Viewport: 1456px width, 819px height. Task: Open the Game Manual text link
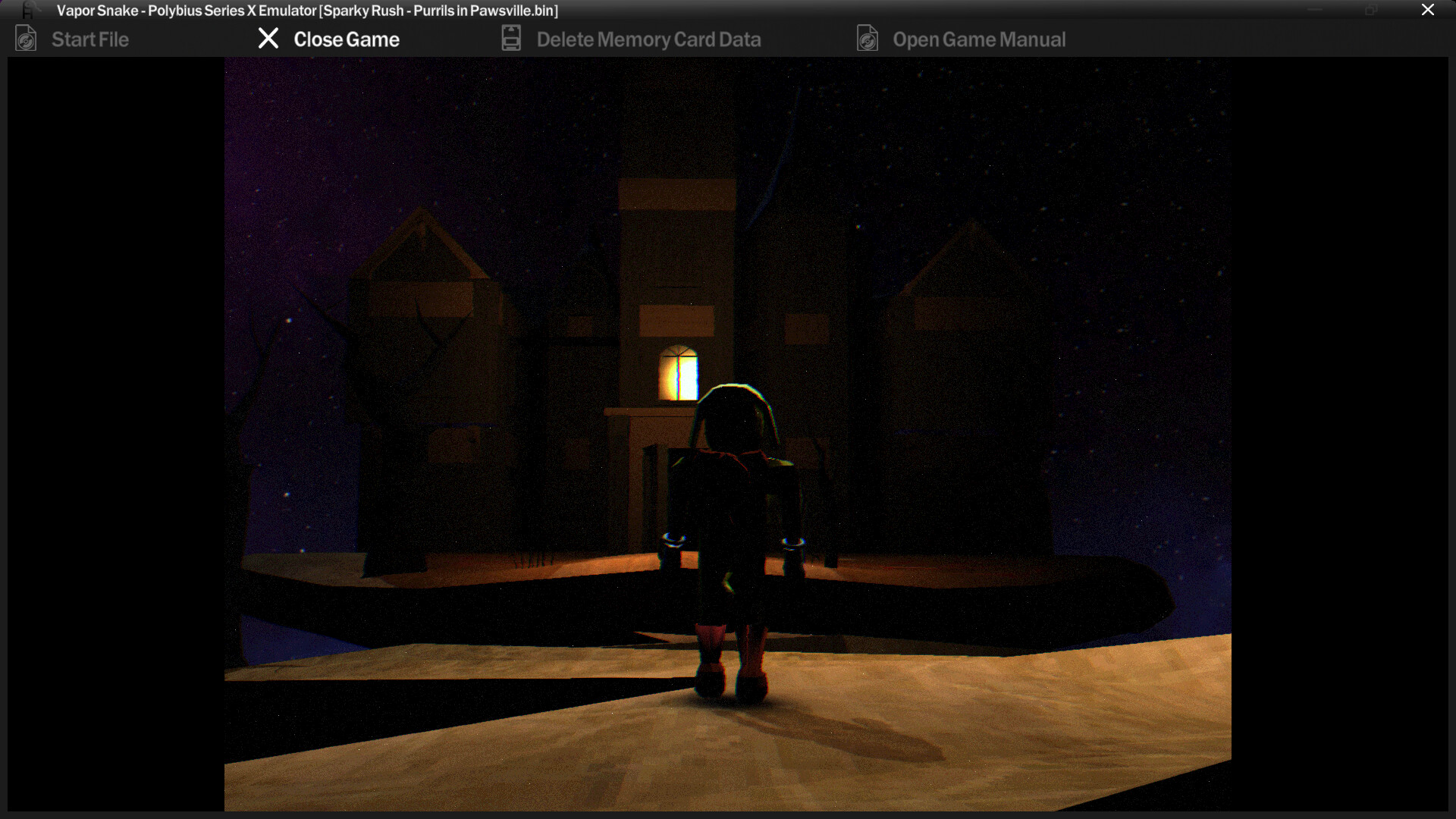pyautogui.click(x=979, y=39)
